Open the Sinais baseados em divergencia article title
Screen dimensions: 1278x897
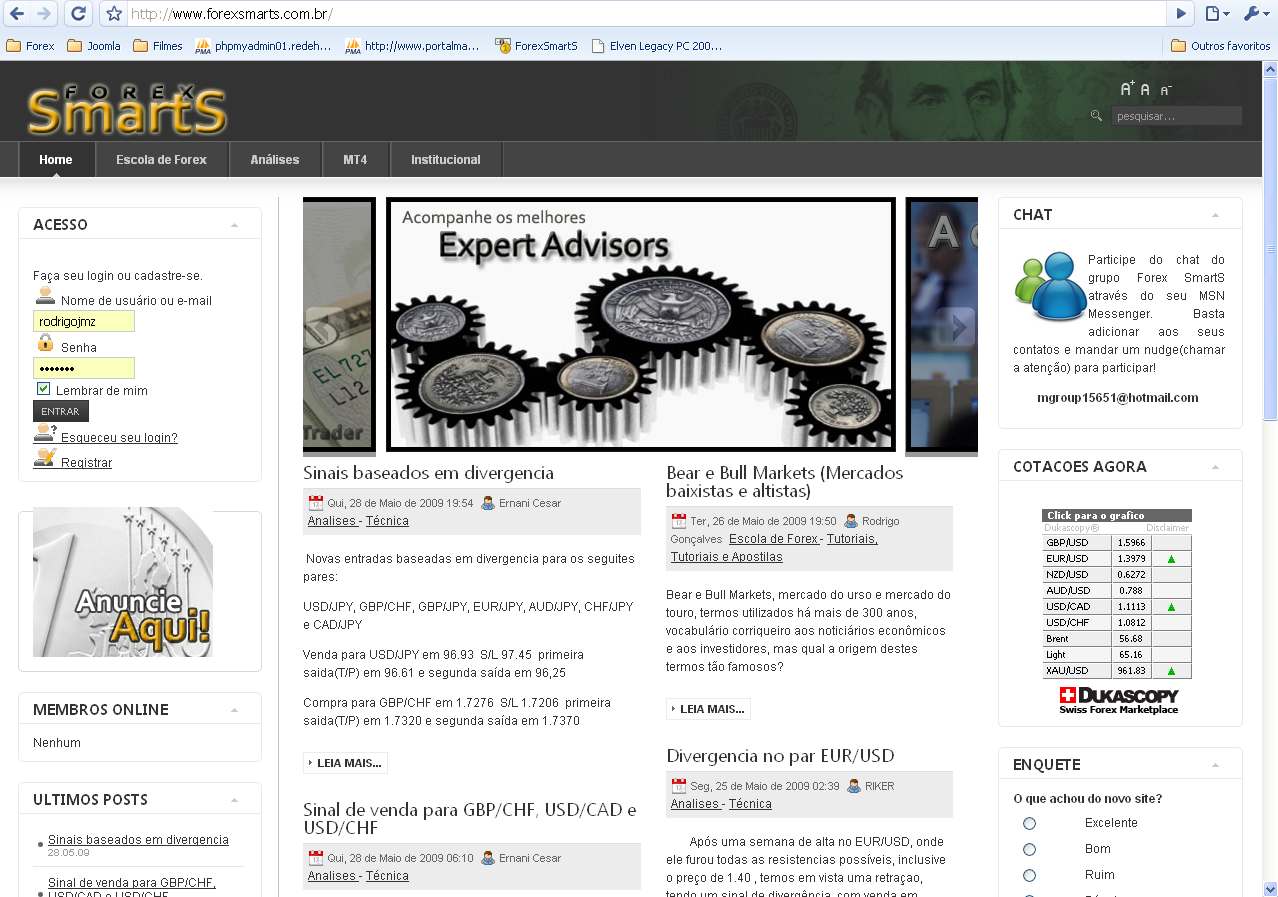428,473
